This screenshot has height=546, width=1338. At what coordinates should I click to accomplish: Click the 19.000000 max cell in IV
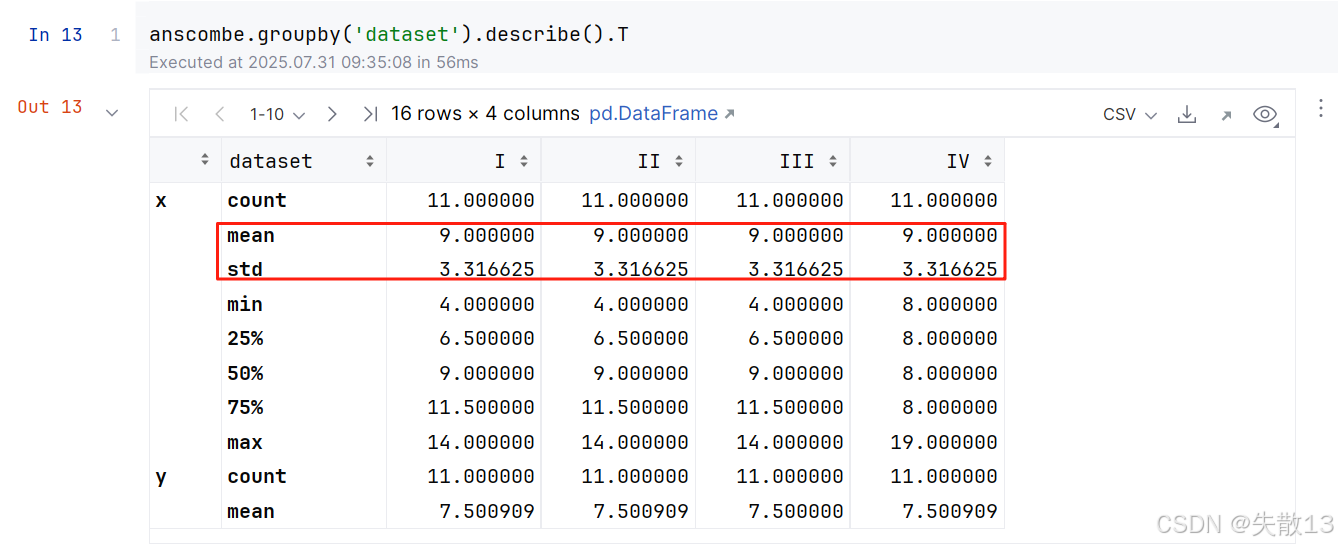click(x=944, y=442)
